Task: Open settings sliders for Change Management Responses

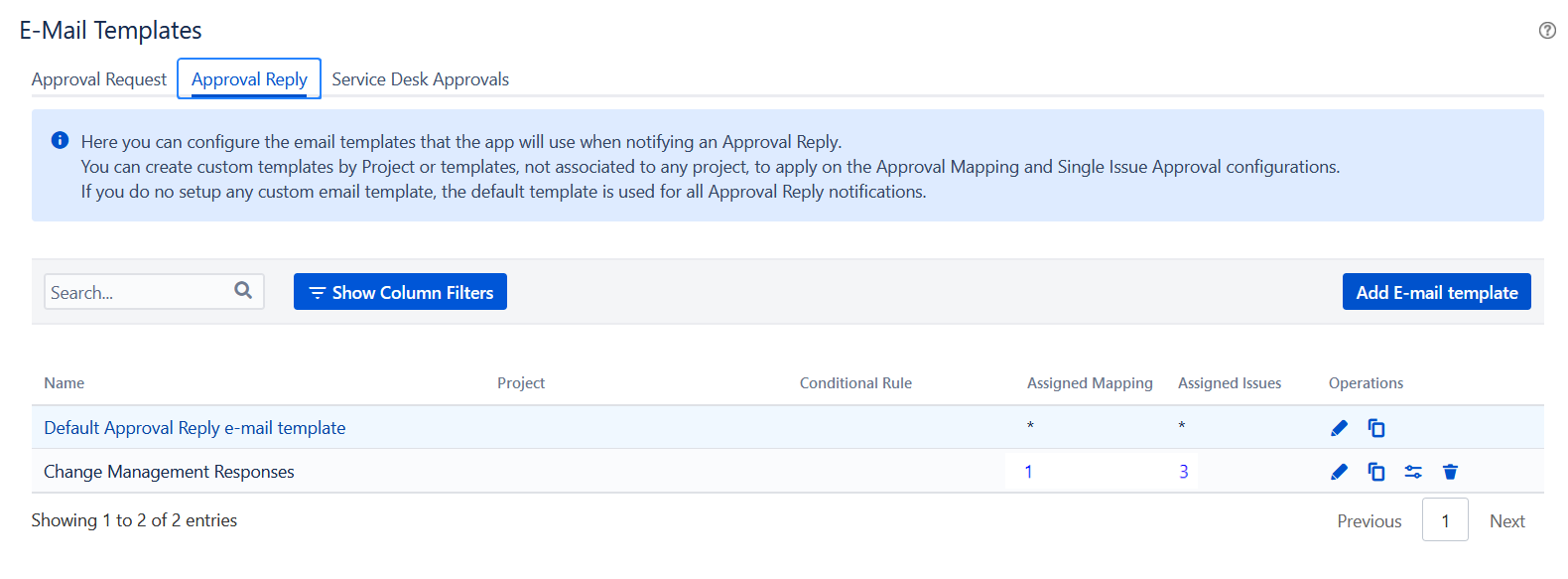Action: [x=1413, y=472]
